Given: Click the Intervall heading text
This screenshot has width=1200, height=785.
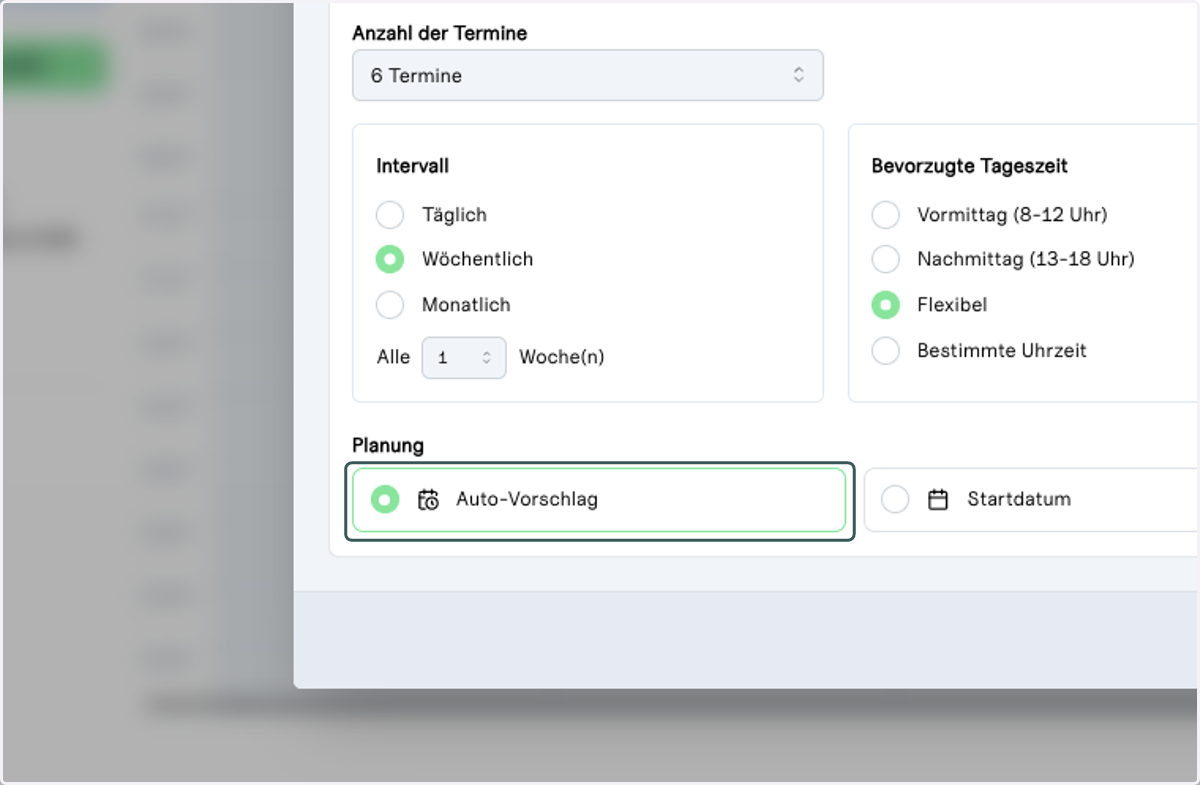Looking at the screenshot, I should click(412, 166).
